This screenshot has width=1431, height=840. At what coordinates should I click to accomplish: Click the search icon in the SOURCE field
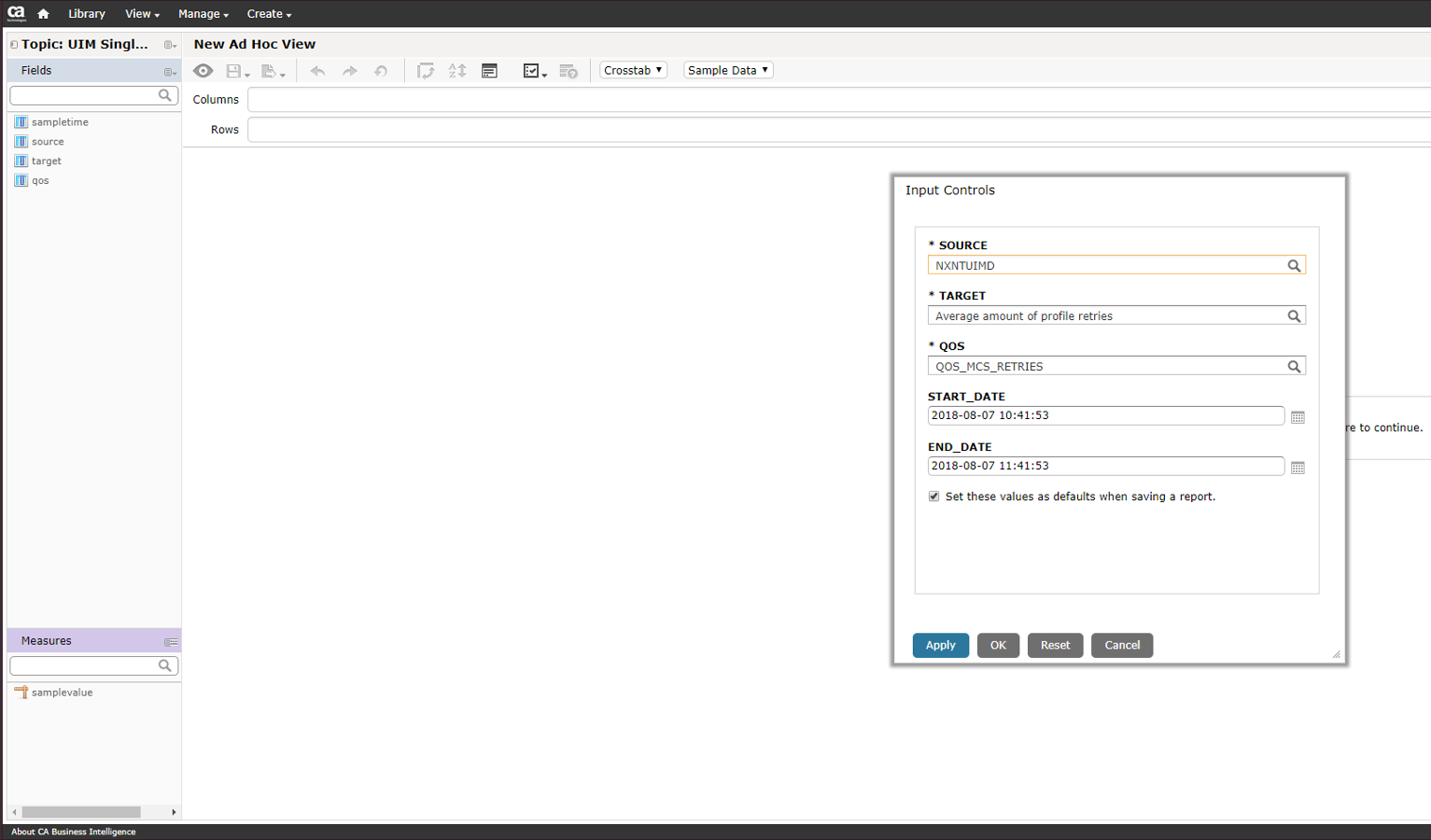1294,266
